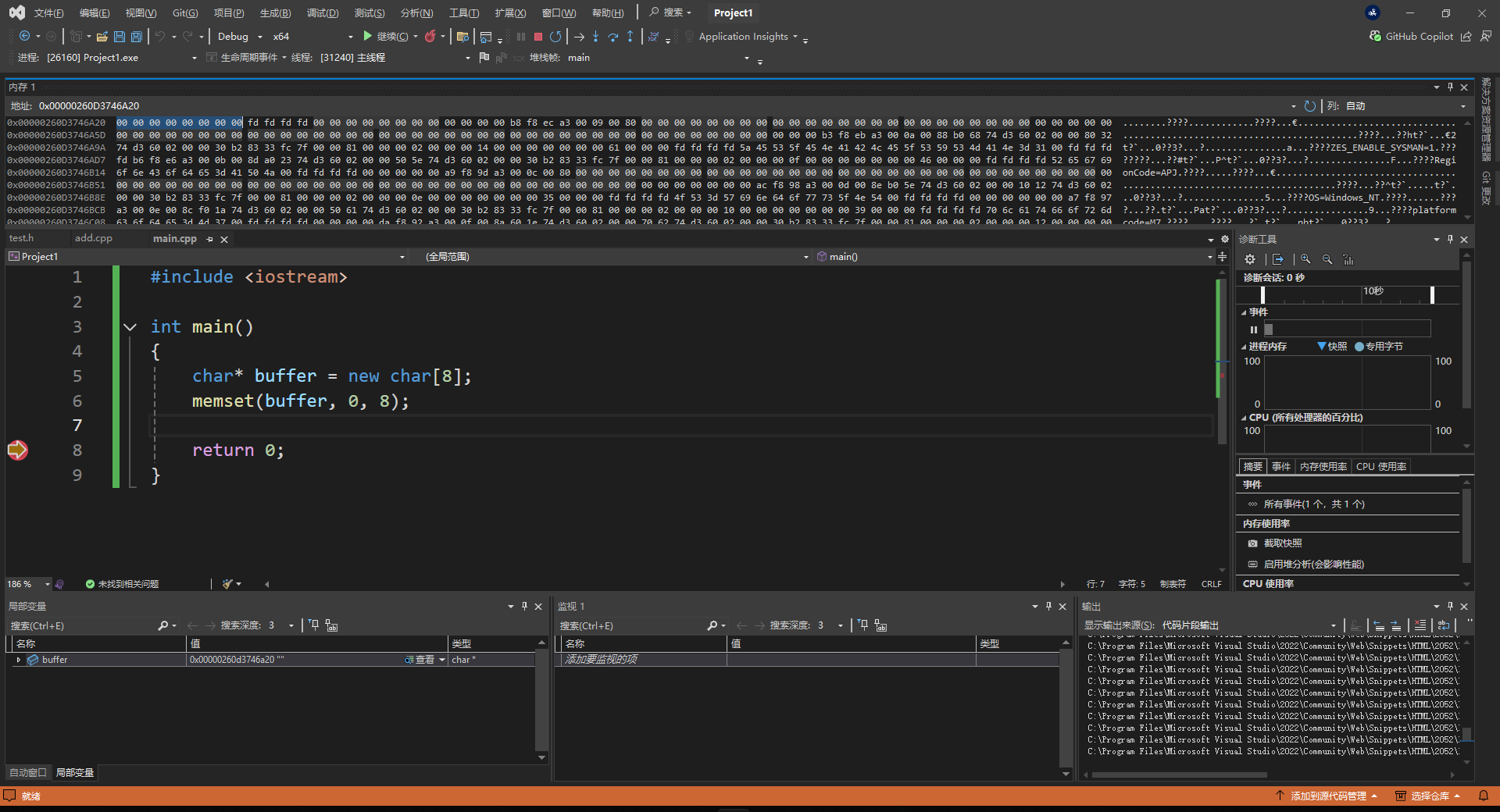
Task: Click the Hot Reload flame icon
Action: pyautogui.click(x=430, y=37)
